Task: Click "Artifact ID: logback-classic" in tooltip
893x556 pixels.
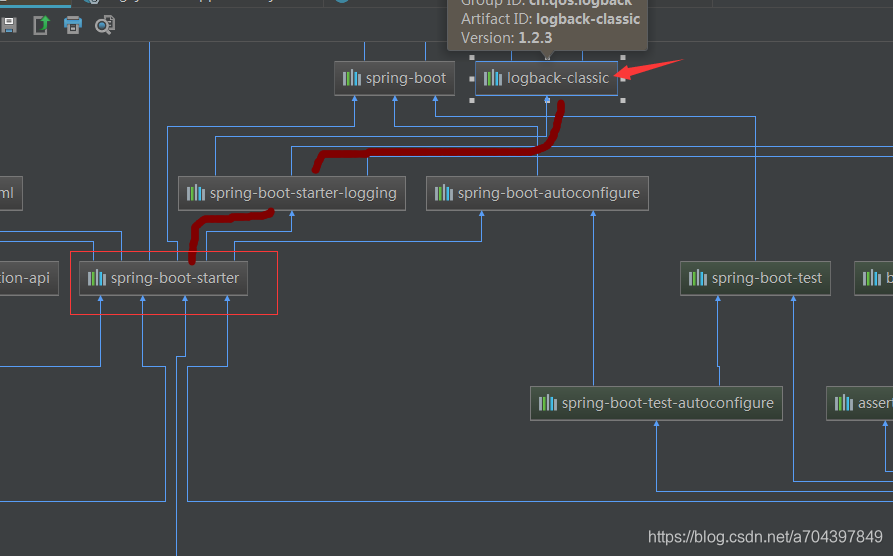Action: (550, 19)
